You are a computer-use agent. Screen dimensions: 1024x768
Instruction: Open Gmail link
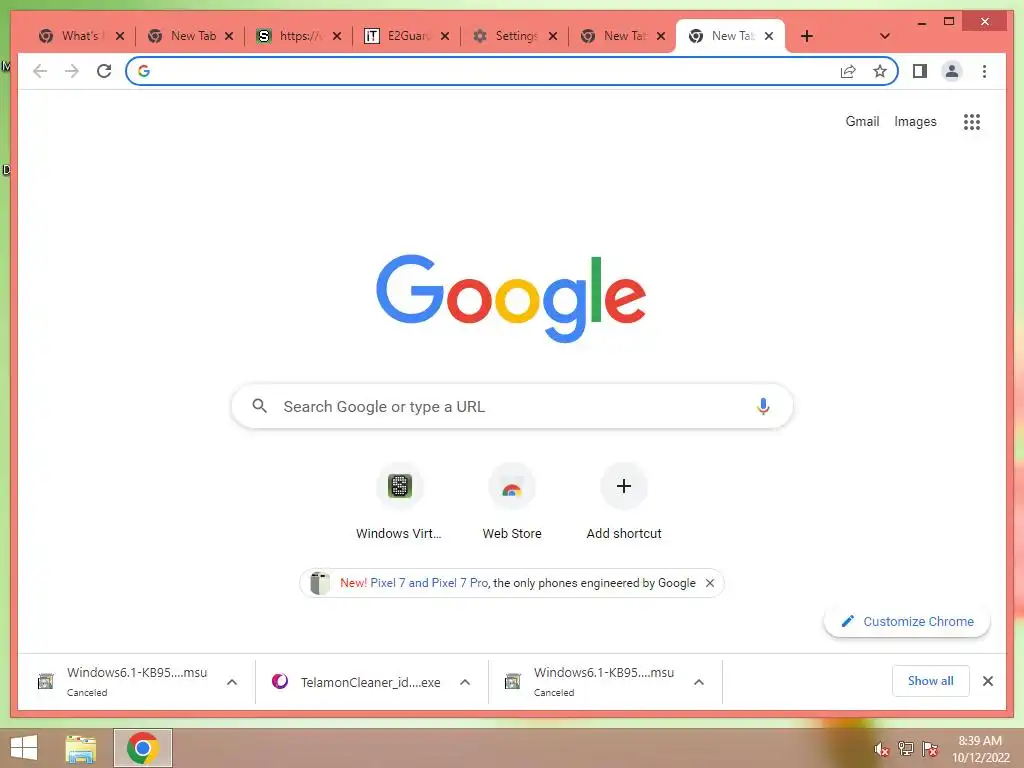[x=862, y=121]
